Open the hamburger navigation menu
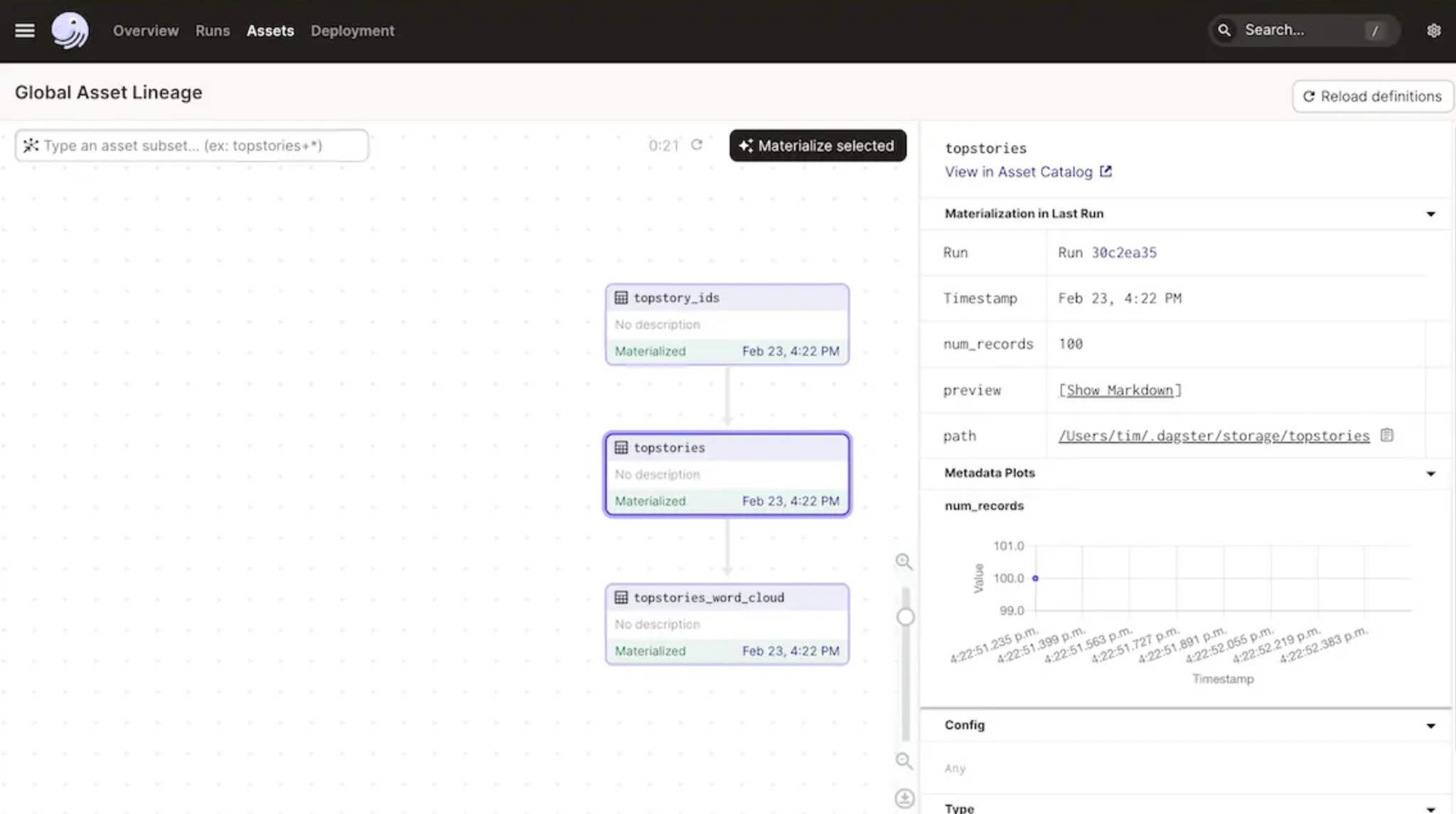The width and height of the screenshot is (1456, 814). tap(25, 31)
